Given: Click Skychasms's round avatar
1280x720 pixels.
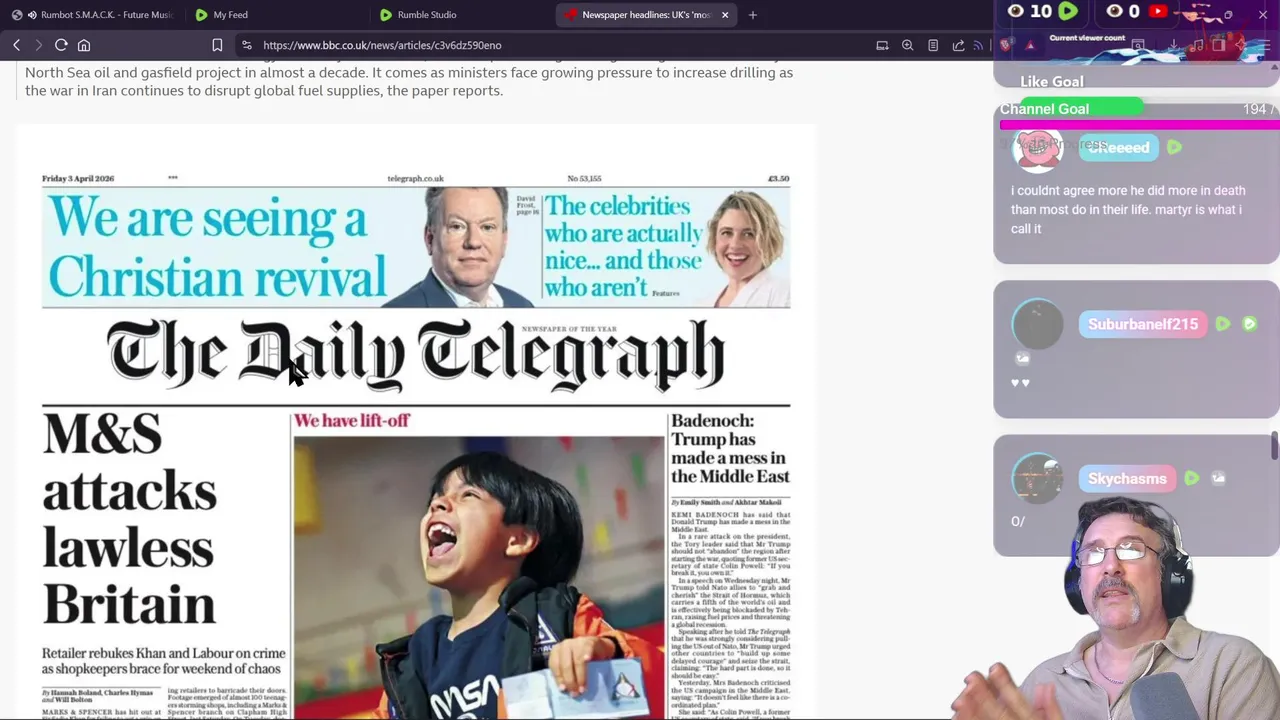Looking at the screenshot, I should click(x=1037, y=478).
